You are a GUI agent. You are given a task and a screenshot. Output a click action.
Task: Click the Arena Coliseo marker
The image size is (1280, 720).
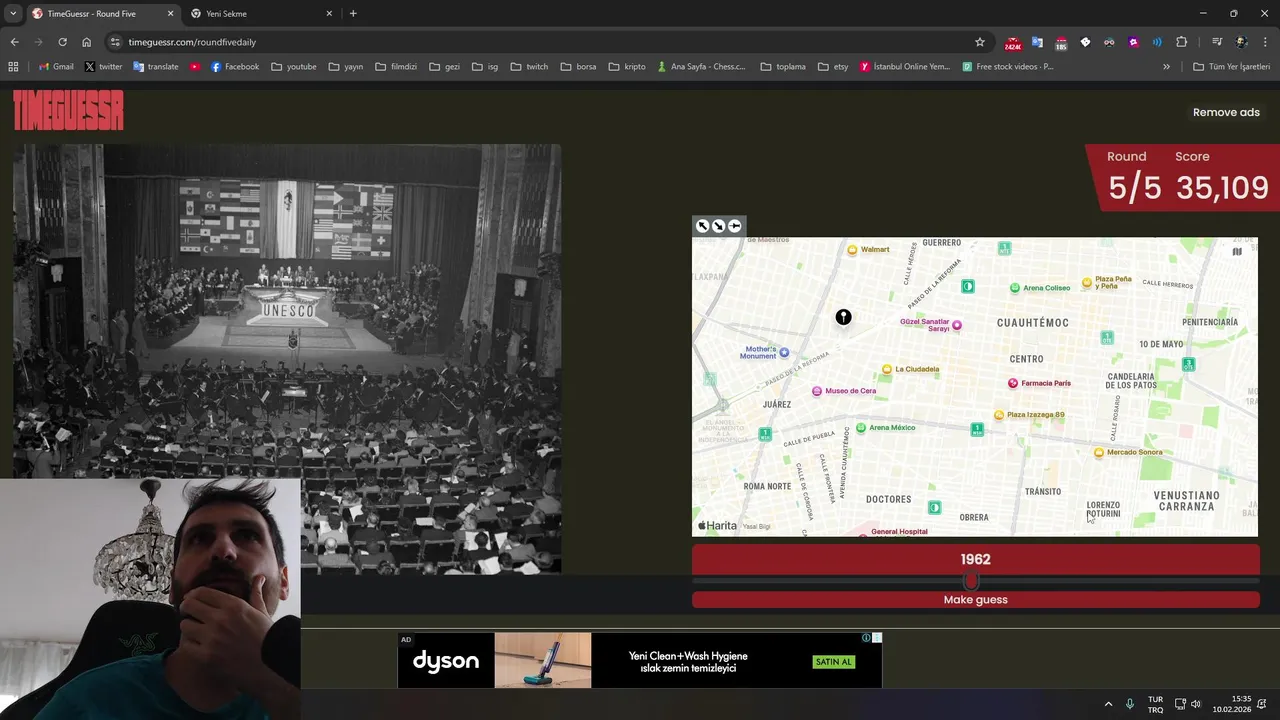pos(1015,288)
